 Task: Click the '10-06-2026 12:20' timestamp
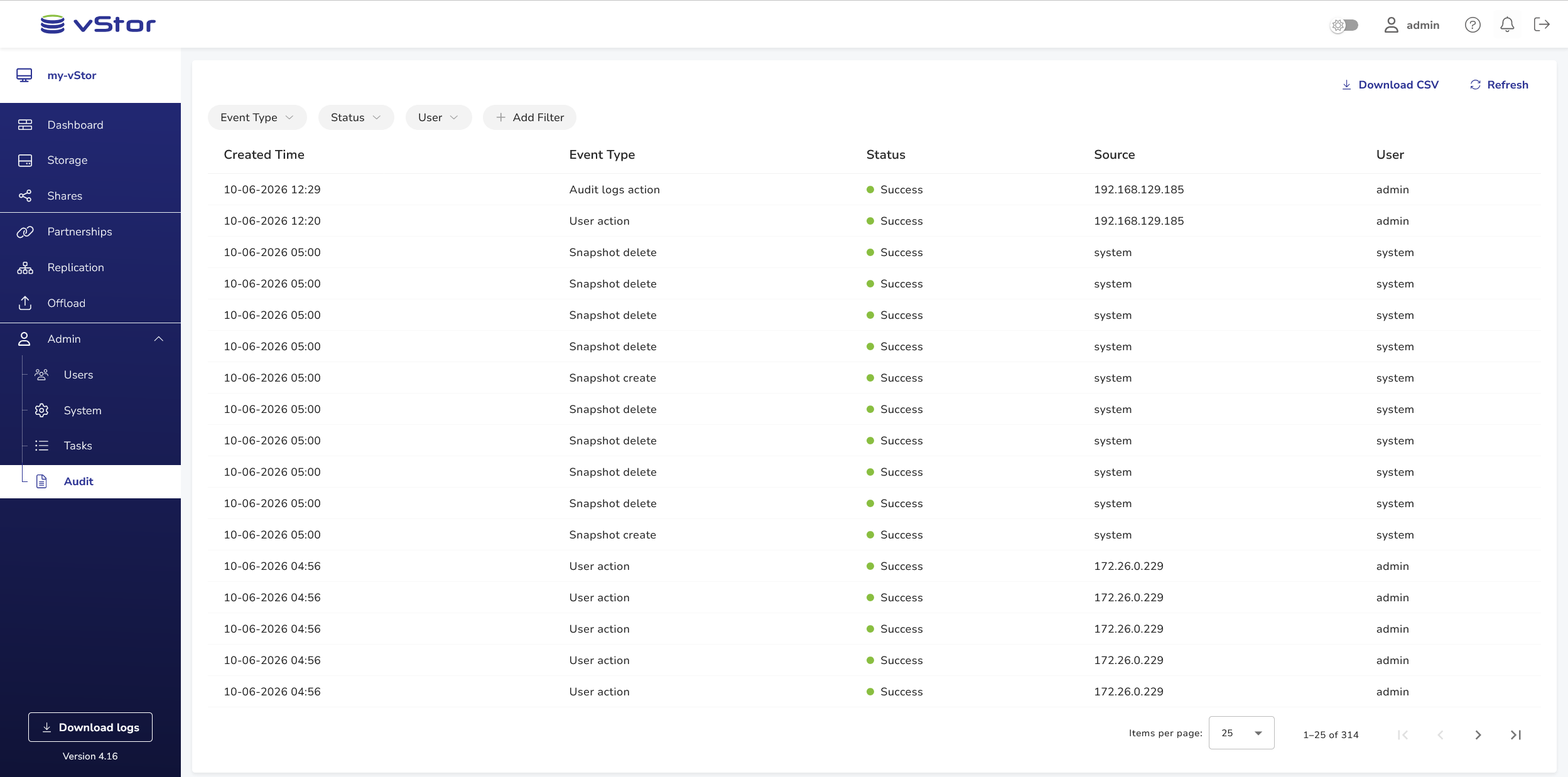(272, 221)
